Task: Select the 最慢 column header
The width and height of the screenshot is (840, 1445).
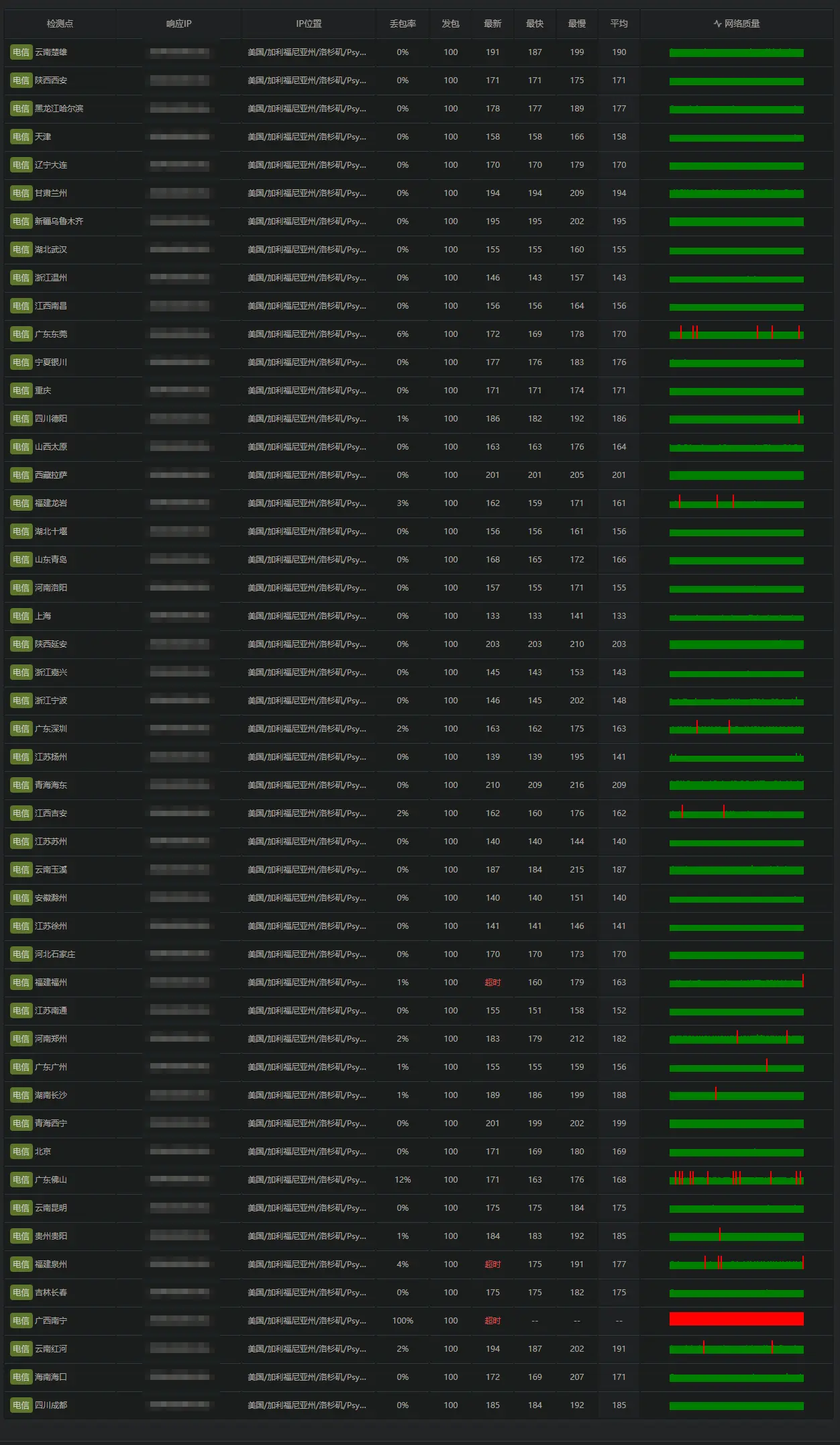Action: [x=576, y=23]
